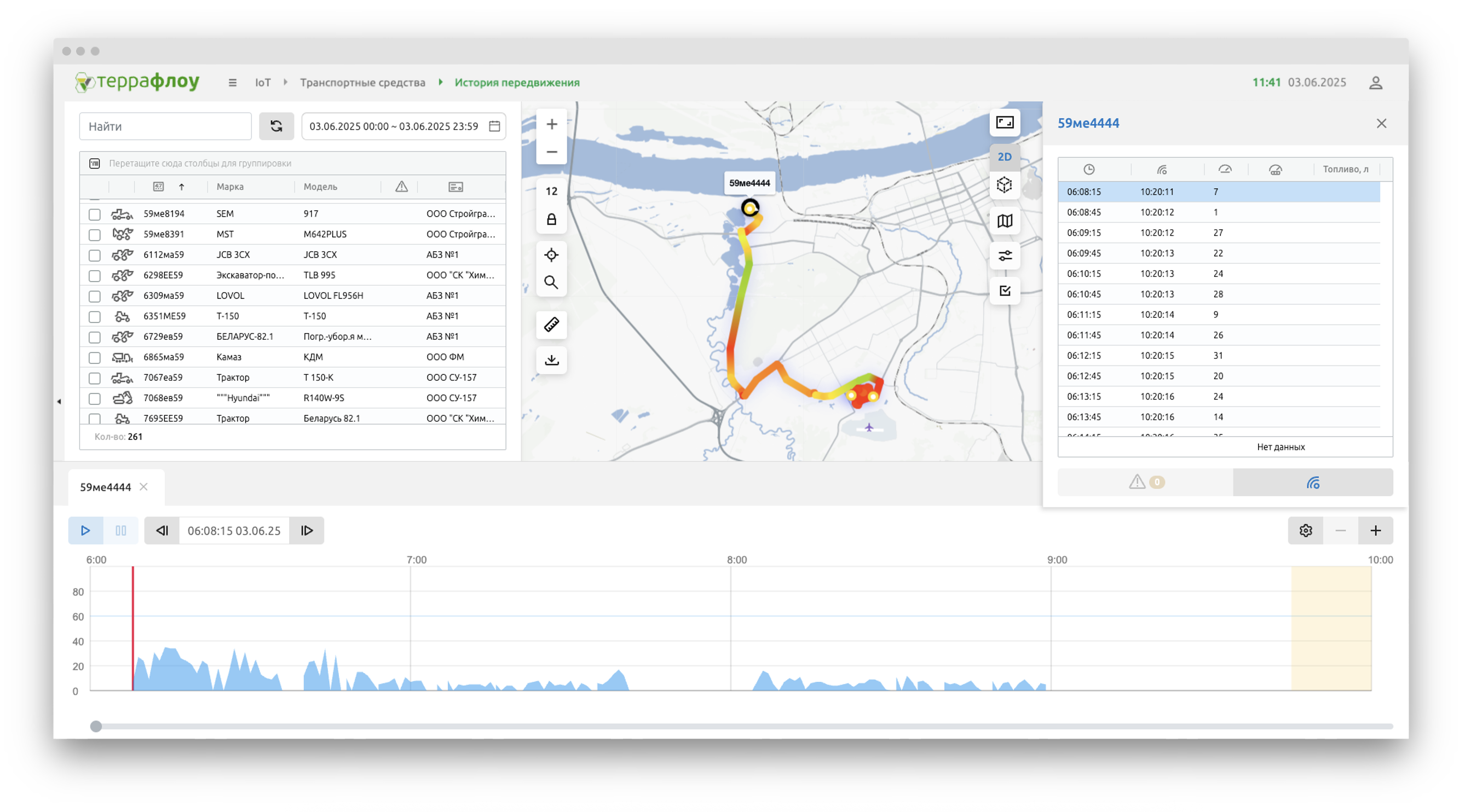This screenshot has height=812, width=1465.
Task: Click the refresh list button
Action: [x=276, y=126]
